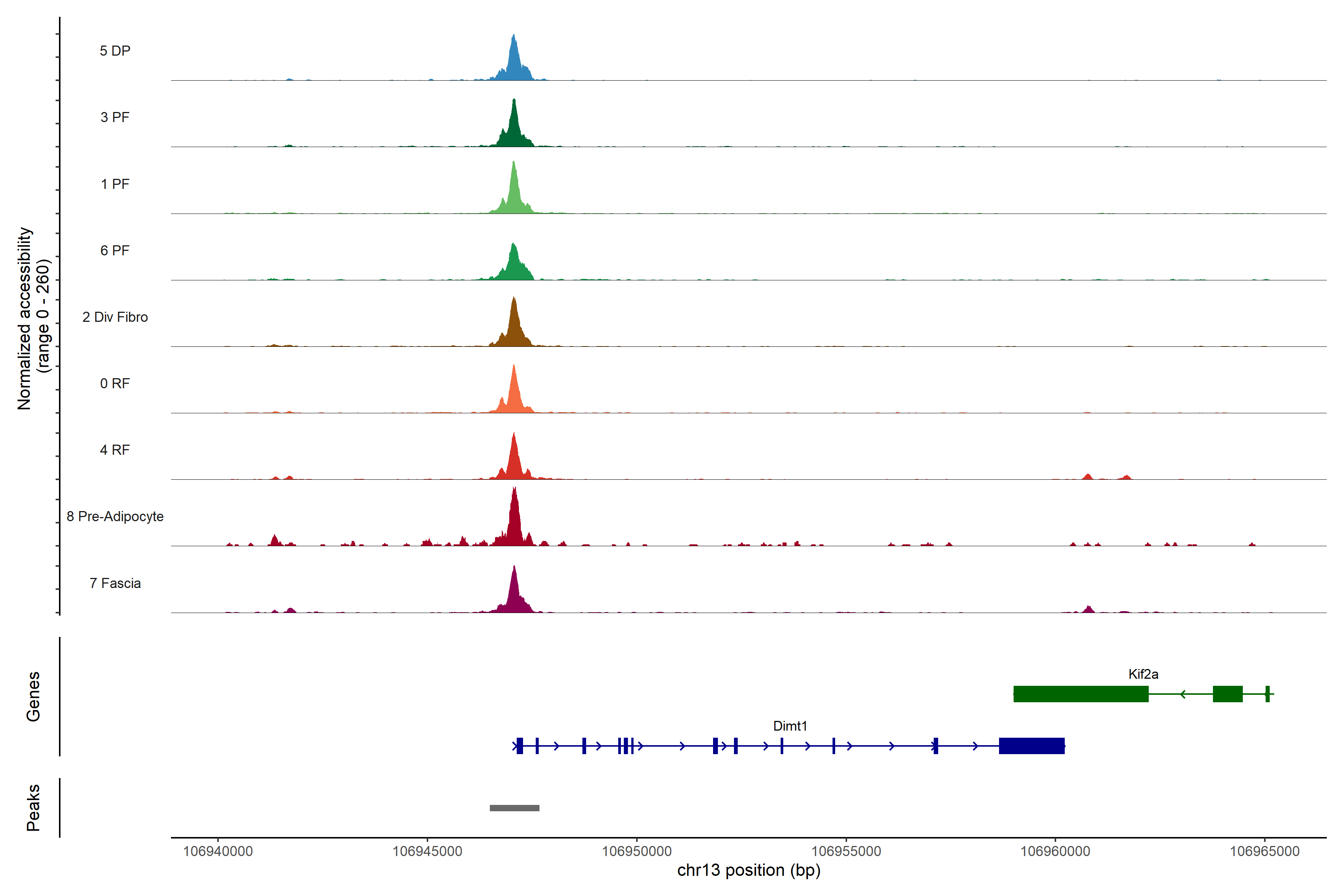Click the Dimt1 gene label

point(790,726)
